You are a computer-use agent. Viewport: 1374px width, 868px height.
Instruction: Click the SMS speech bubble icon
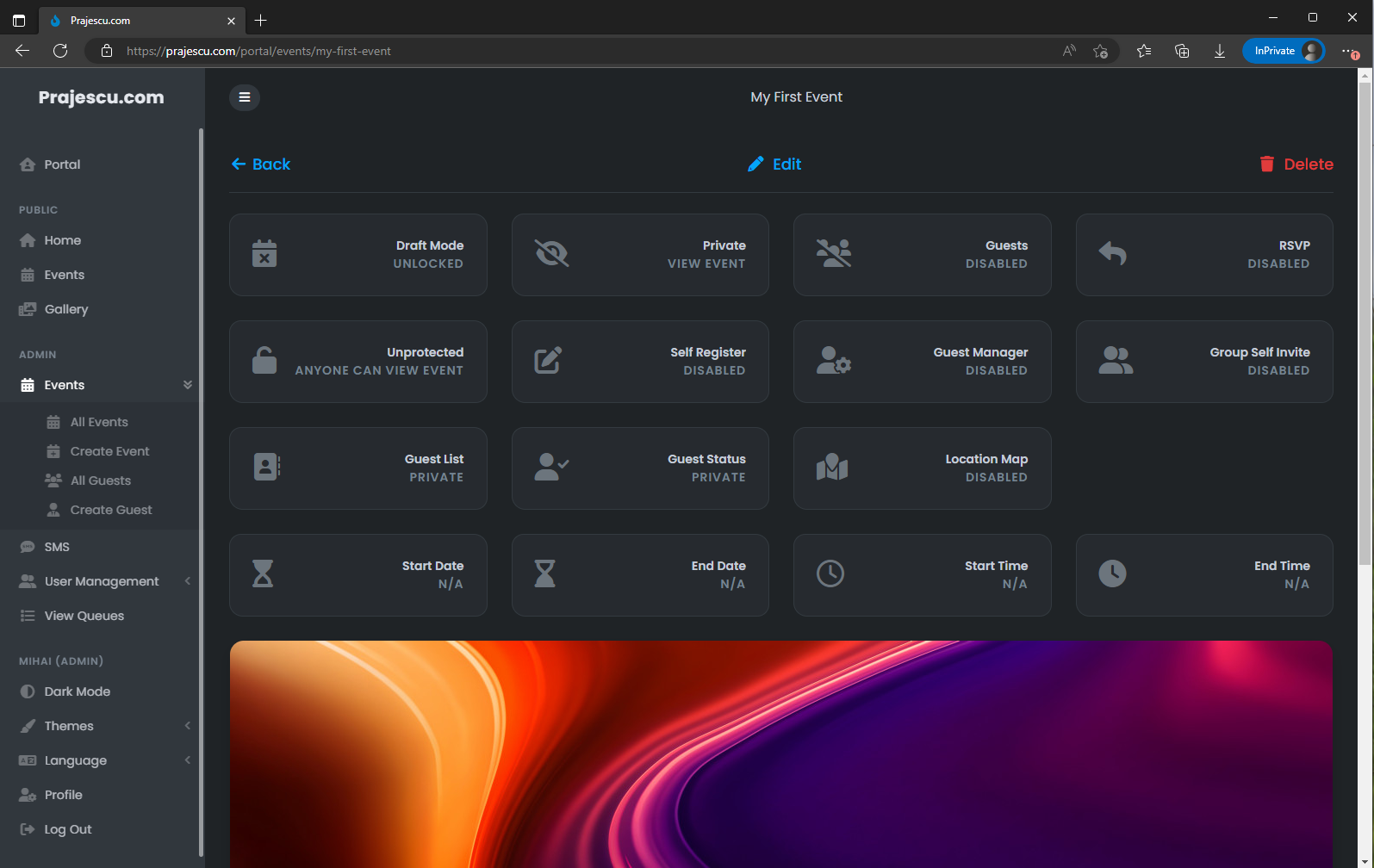click(x=28, y=547)
